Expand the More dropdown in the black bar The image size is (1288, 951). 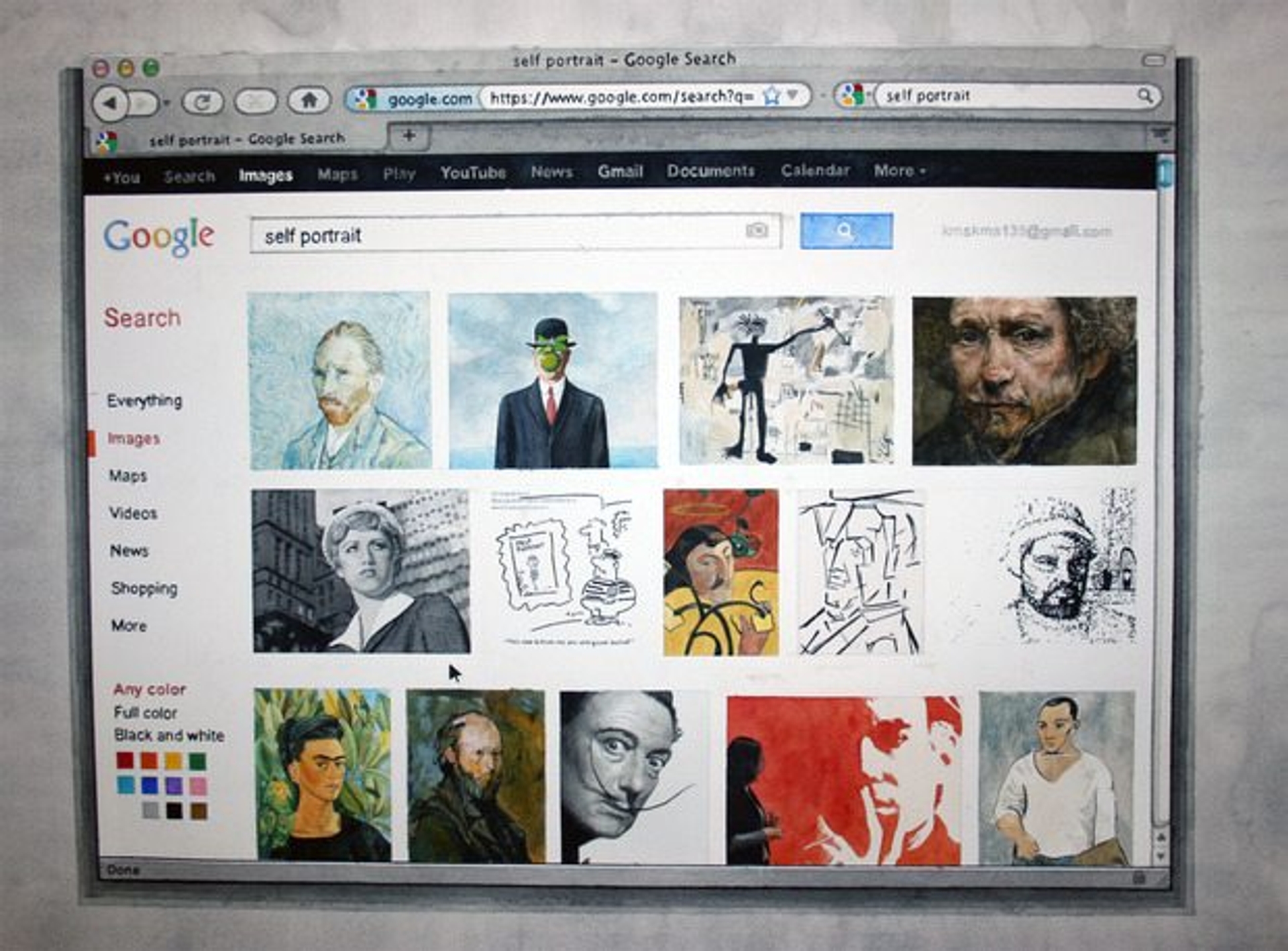[899, 170]
